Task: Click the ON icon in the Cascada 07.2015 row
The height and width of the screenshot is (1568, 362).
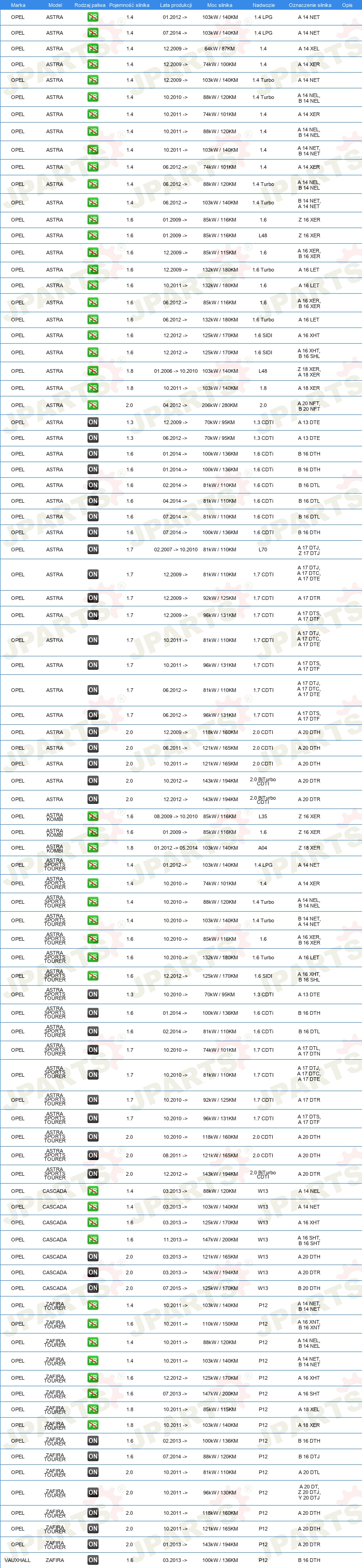Action: [93, 1288]
